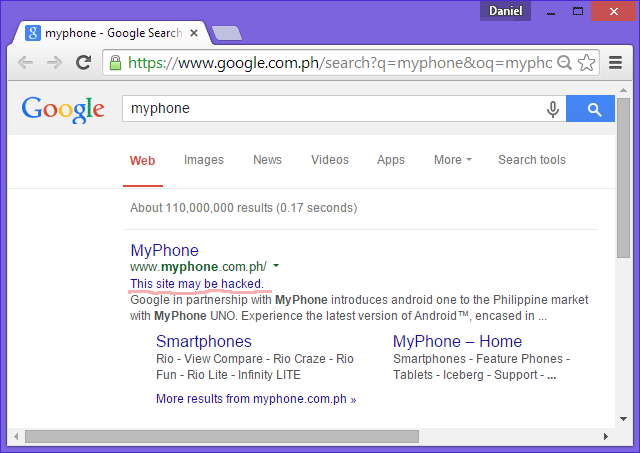The height and width of the screenshot is (453, 640).
Task: Go forward using the browser forward arrow
Action: click(54, 63)
